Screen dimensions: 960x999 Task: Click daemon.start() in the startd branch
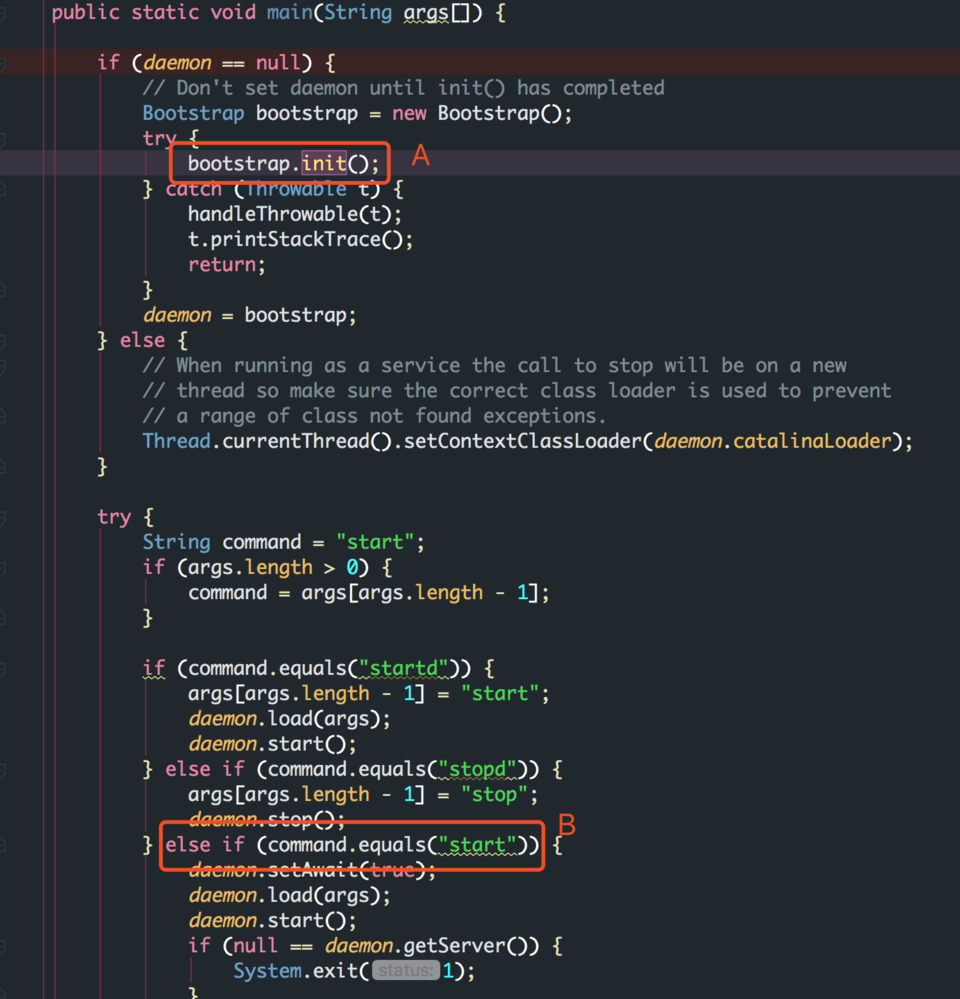pyautogui.click(x=272, y=744)
